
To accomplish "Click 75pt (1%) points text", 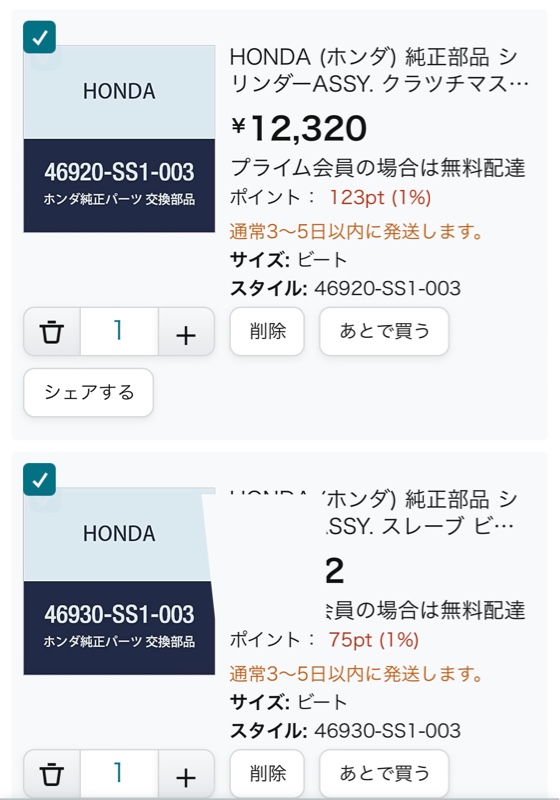I will click(374, 639).
